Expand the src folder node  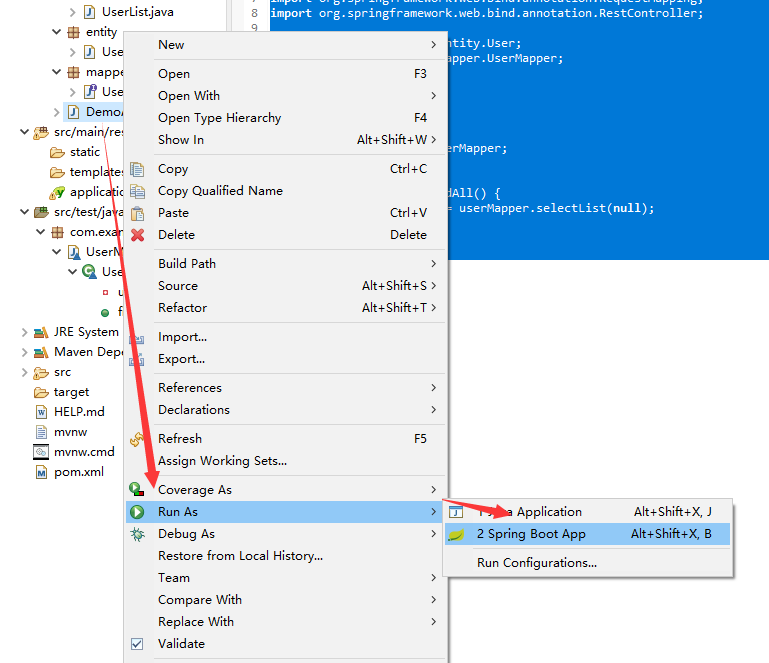point(25,372)
